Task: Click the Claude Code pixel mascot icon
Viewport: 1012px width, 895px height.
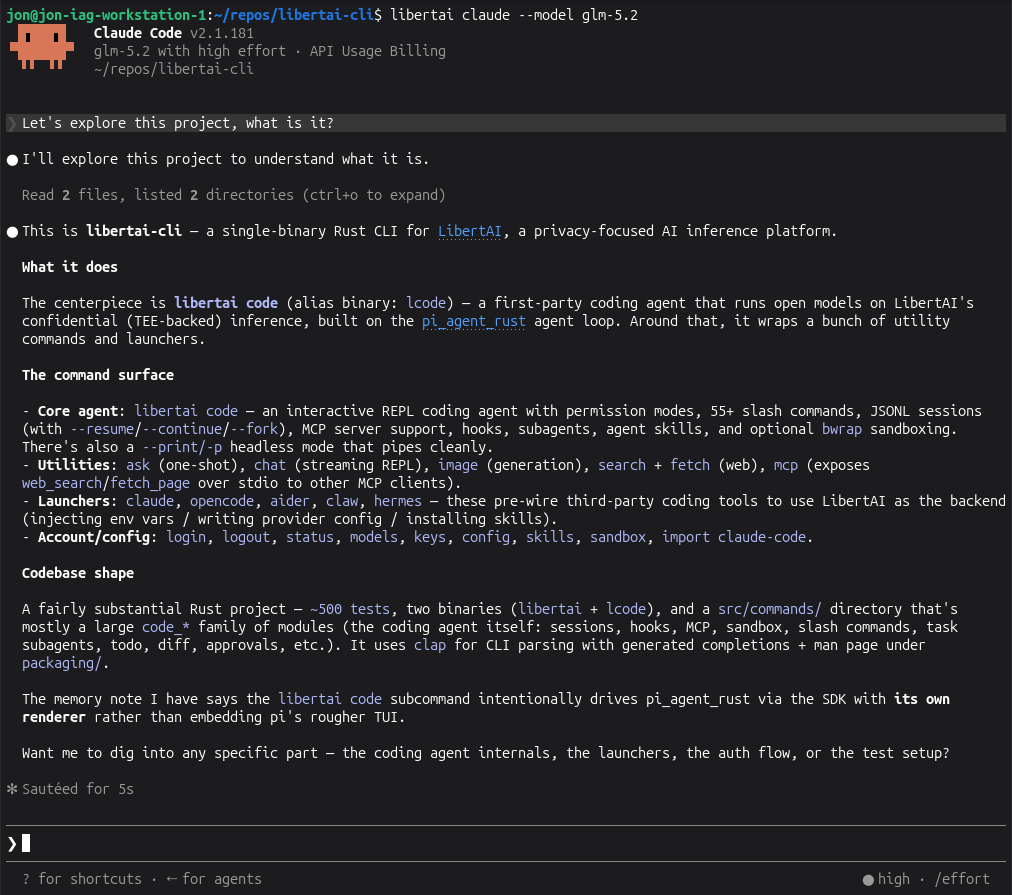Action: [x=42, y=46]
